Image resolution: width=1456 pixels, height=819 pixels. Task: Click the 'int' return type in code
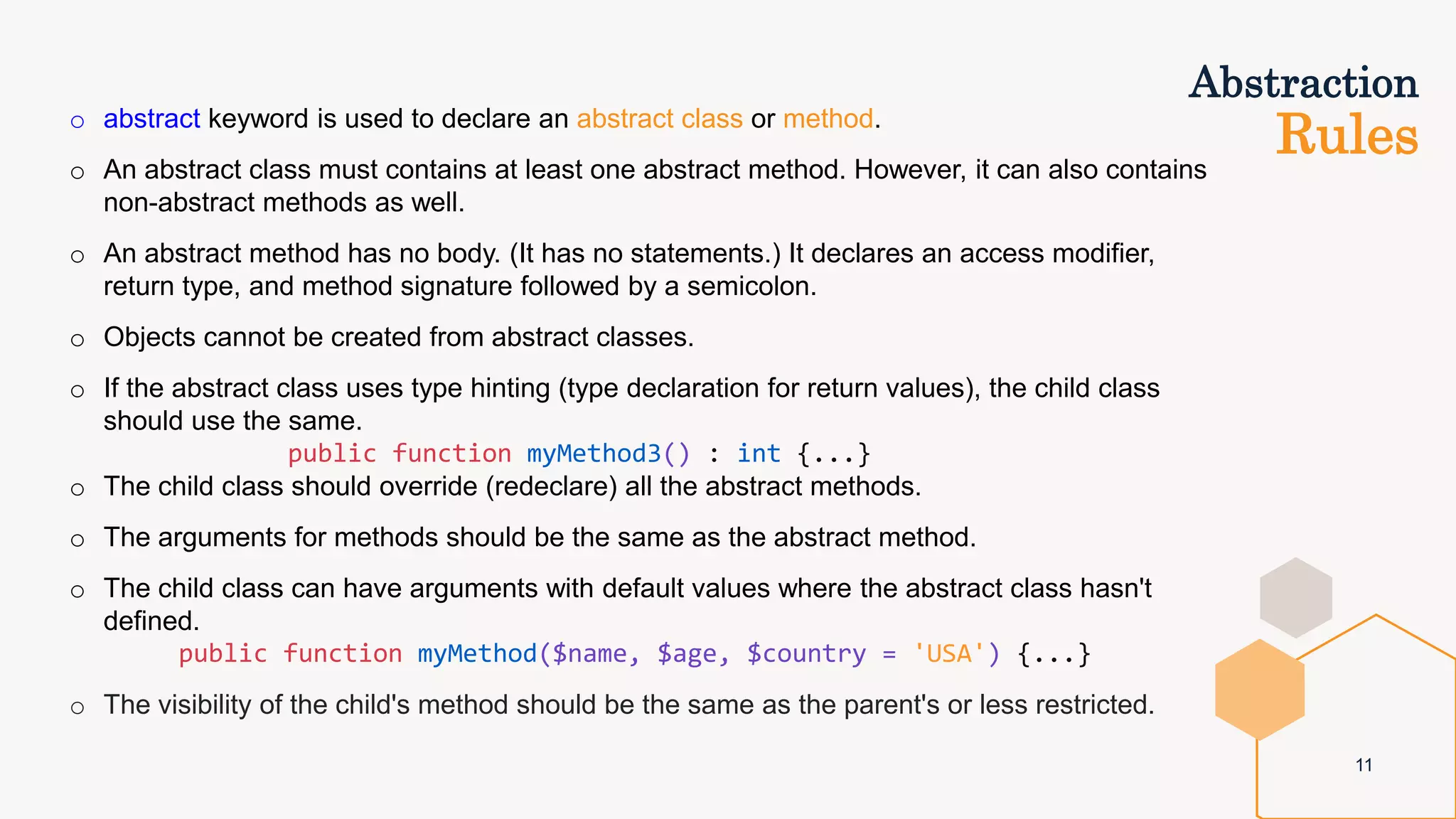758,454
